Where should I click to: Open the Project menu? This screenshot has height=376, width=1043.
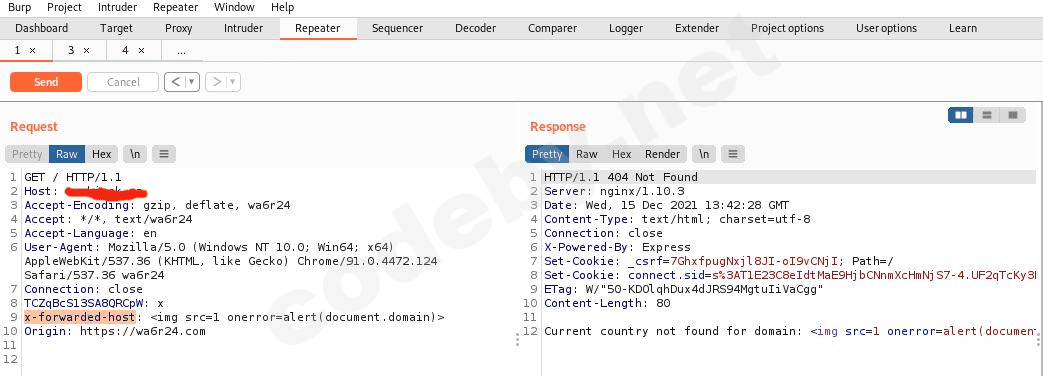point(65,7)
